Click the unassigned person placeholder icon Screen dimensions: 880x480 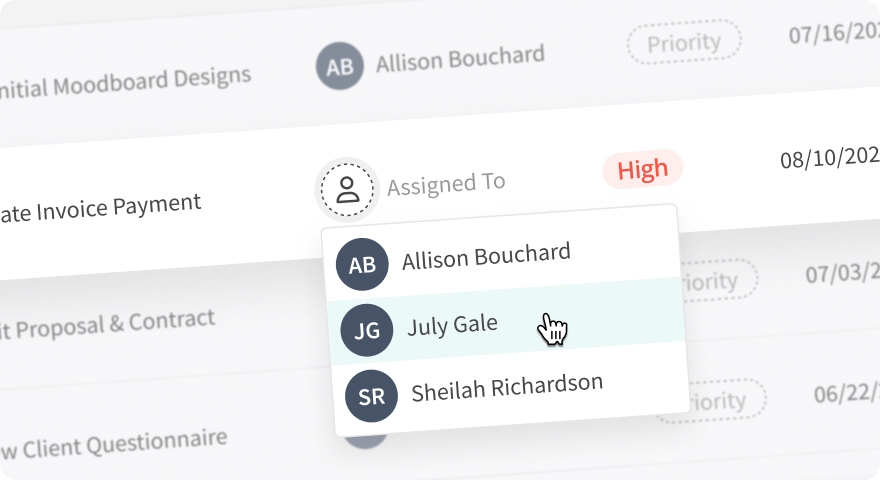click(x=347, y=189)
